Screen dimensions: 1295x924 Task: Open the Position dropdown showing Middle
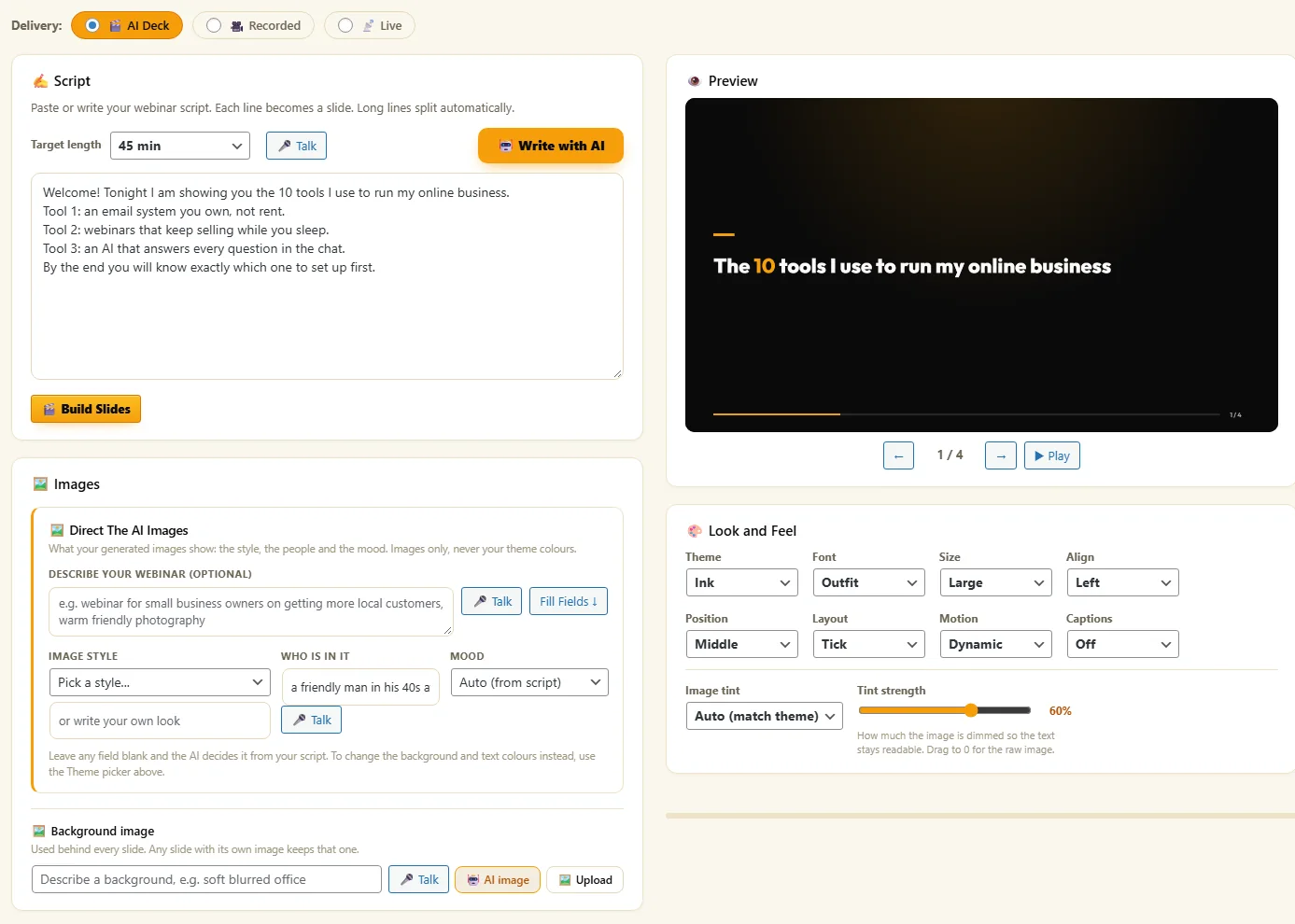tap(741, 644)
